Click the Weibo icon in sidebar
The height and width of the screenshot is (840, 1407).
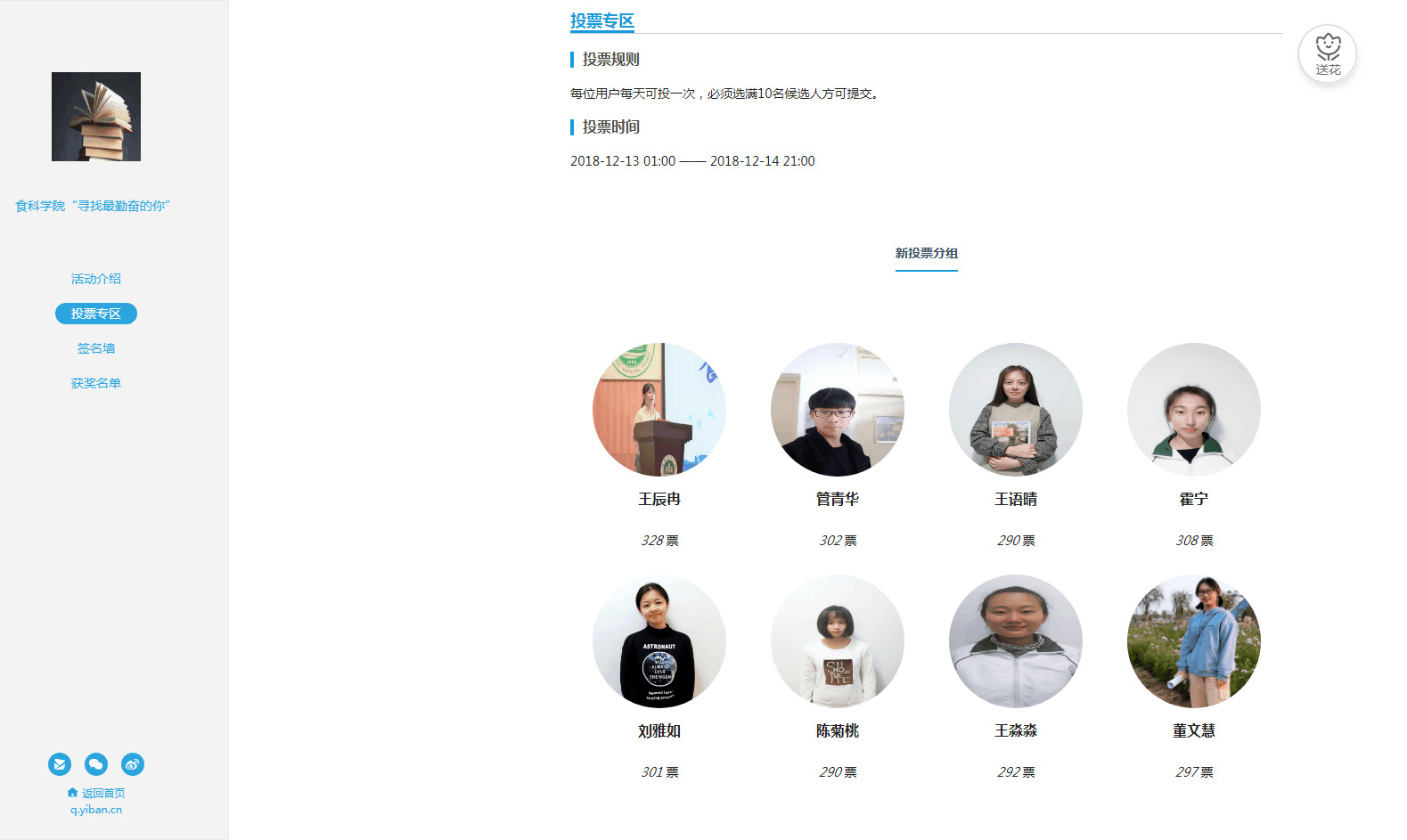click(133, 764)
